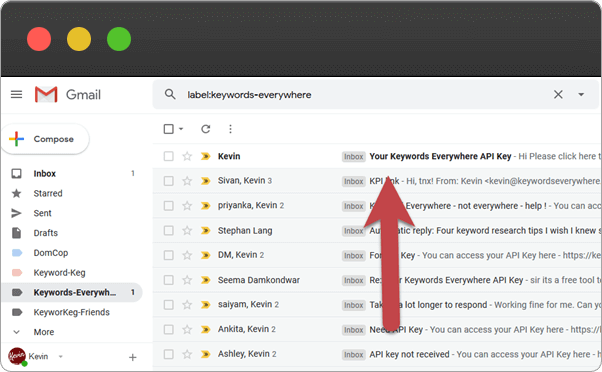Click the pink Keyword-Keg label icon
Viewport: 602px width, 372px height.
click(x=17, y=273)
